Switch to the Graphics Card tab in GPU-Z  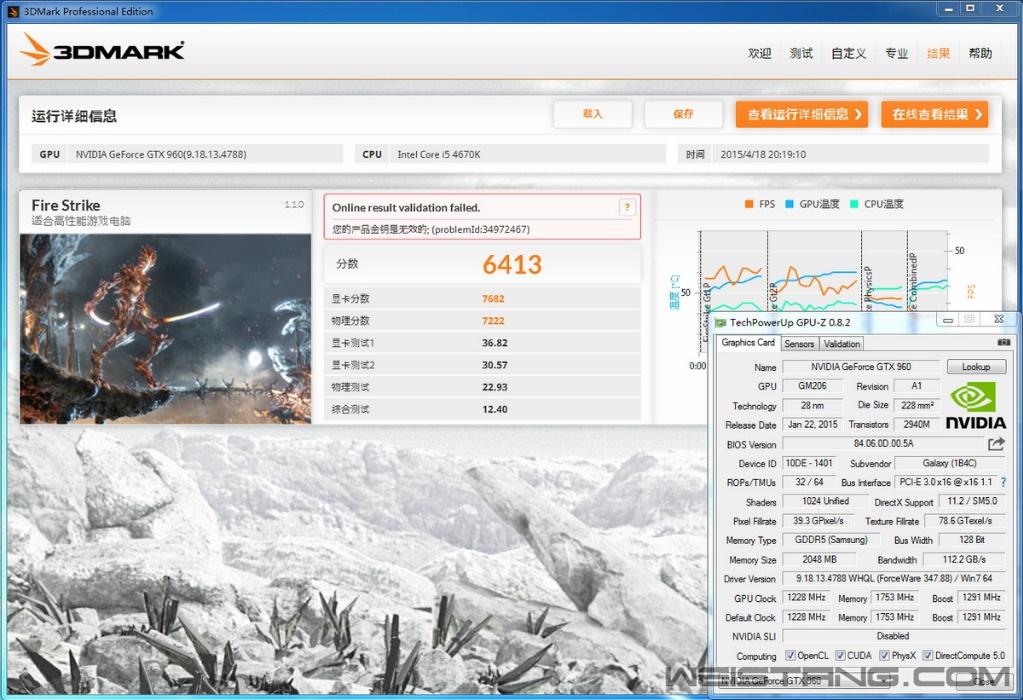[748, 342]
